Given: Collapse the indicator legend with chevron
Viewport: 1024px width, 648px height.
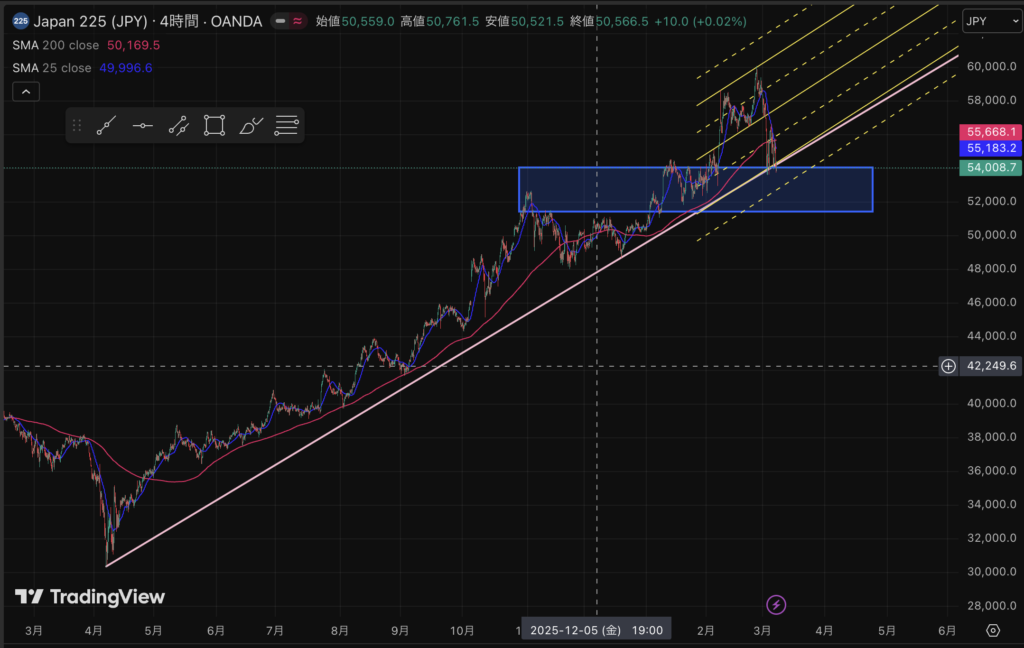Looking at the screenshot, I should pos(26,92).
